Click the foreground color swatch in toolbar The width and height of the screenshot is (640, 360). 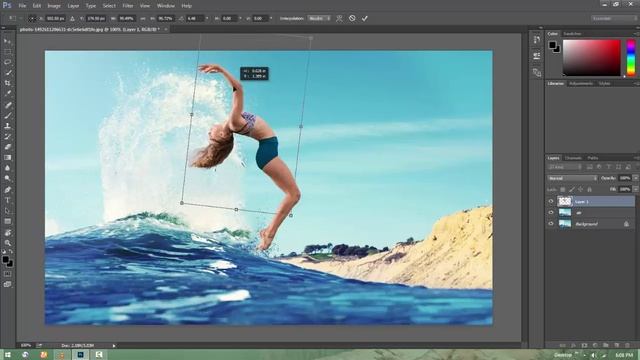pyautogui.click(x=5, y=260)
